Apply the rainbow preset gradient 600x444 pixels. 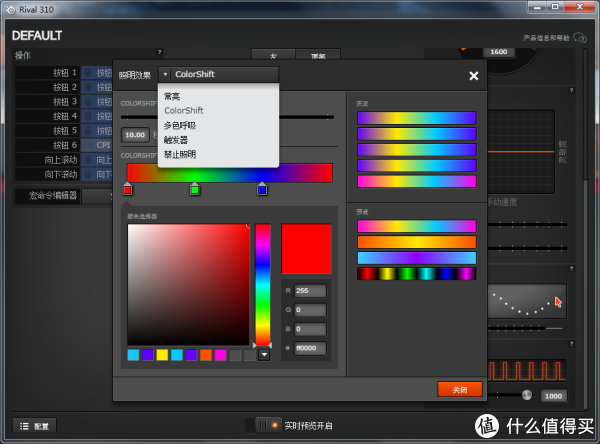[417, 226]
